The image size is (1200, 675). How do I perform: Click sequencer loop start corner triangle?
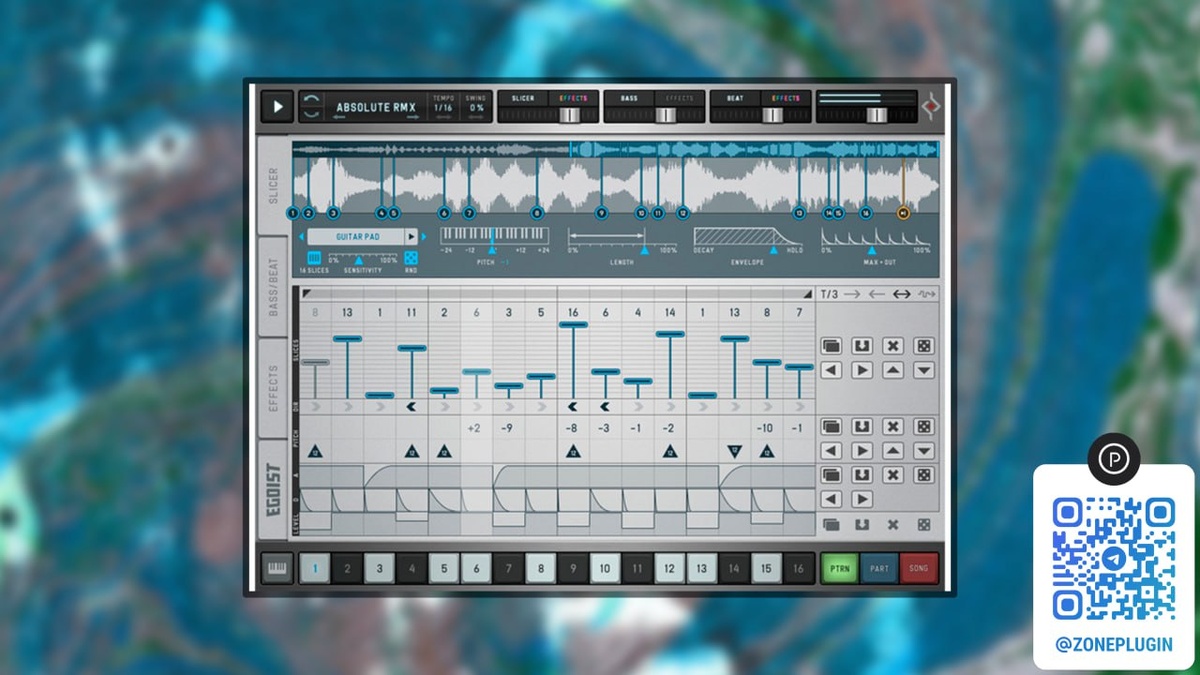307,294
